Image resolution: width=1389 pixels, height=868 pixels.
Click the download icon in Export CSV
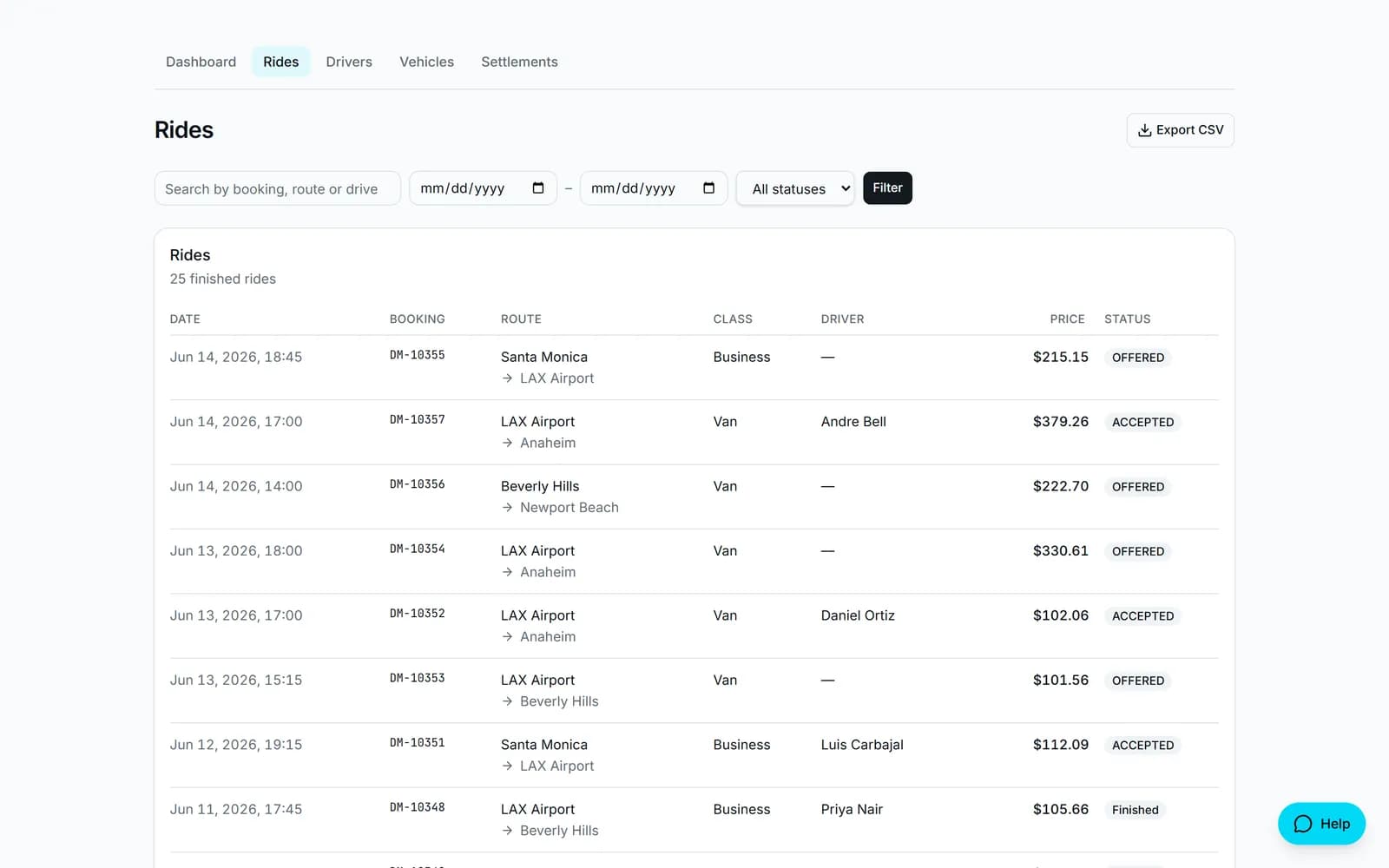1144,130
